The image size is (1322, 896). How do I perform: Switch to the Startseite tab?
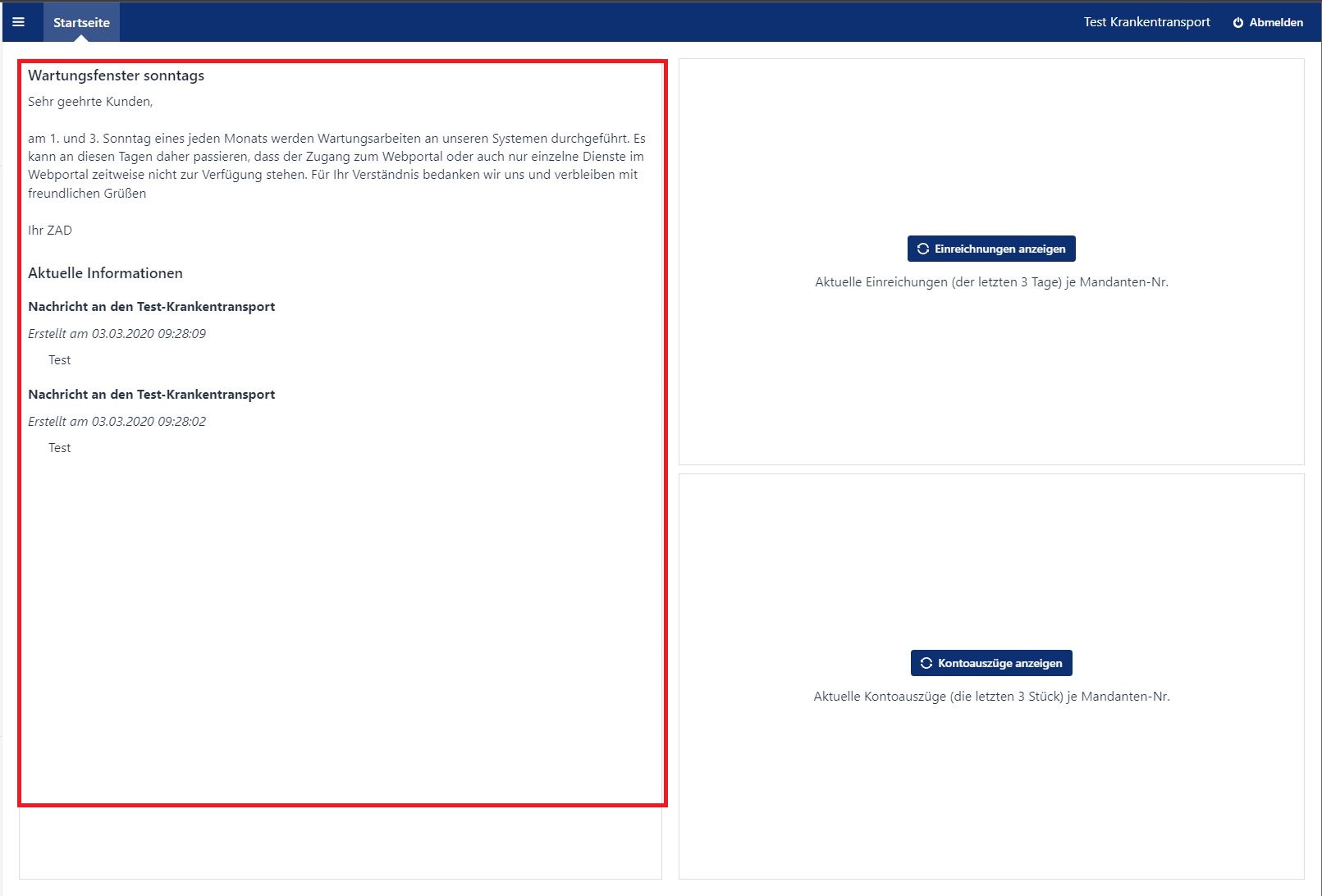click(81, 23)
